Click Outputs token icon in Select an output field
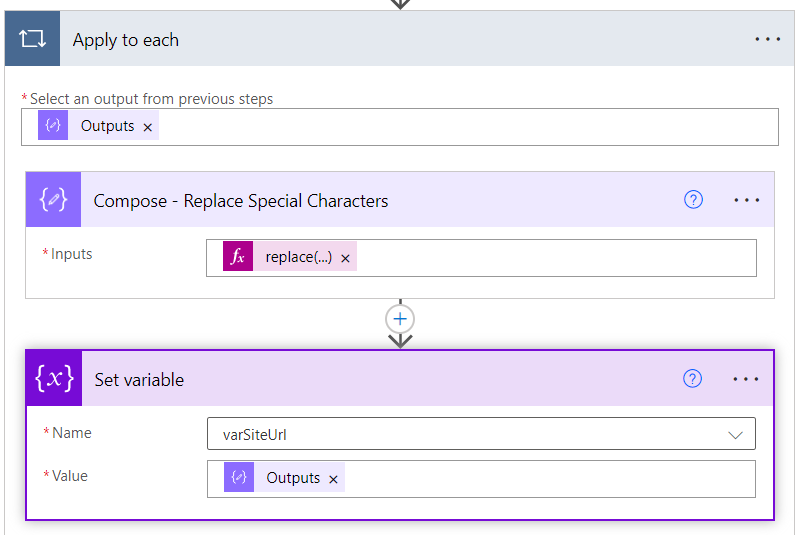Image resolution: width=797 pixels, height=535 pixels. coord(53,125)
